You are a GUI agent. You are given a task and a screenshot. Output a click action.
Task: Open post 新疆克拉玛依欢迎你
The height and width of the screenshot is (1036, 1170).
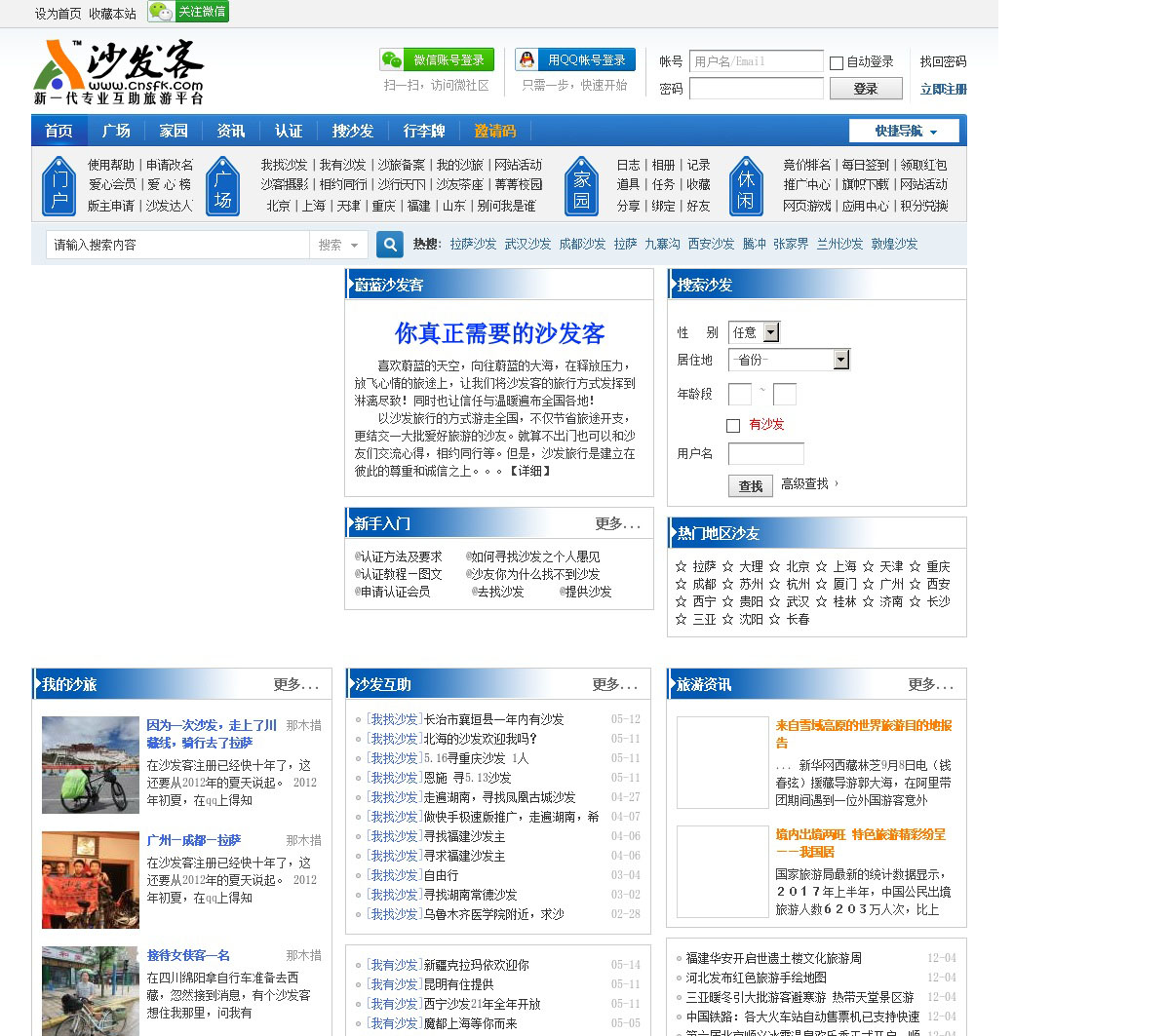(x=476, y=965)
